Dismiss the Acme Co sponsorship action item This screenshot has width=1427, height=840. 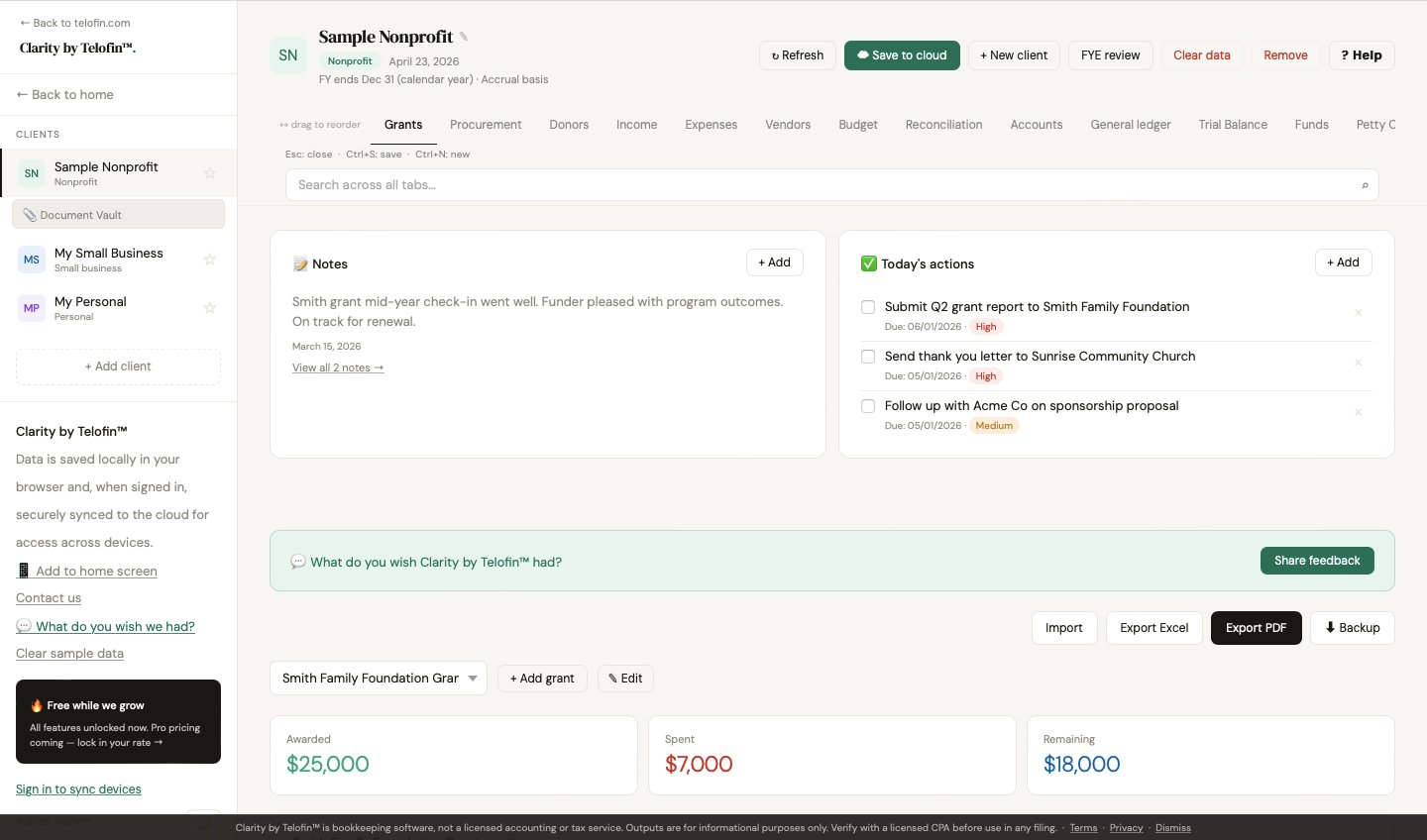[1358, 412]
